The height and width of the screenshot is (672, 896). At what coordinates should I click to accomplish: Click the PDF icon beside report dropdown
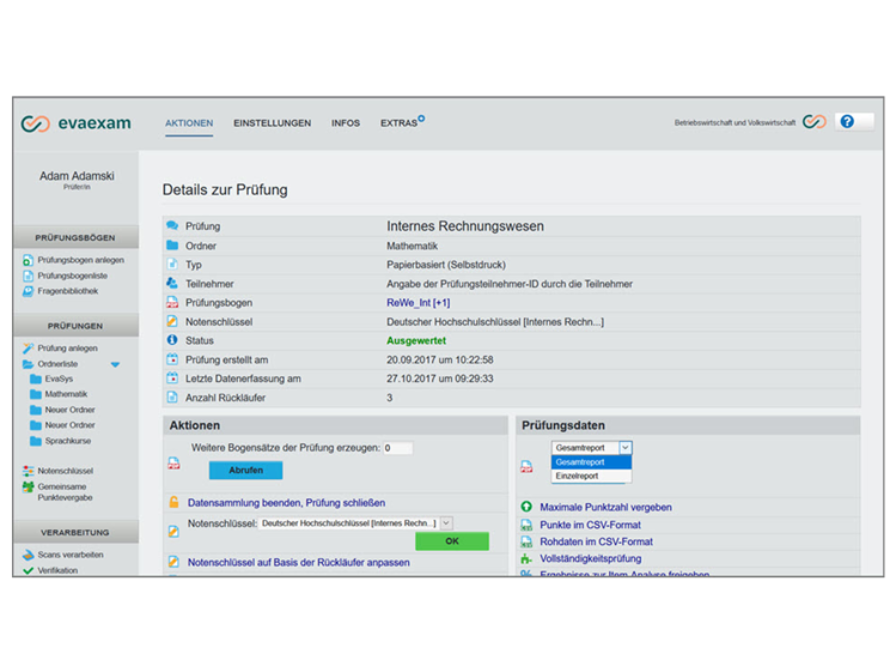526,466
